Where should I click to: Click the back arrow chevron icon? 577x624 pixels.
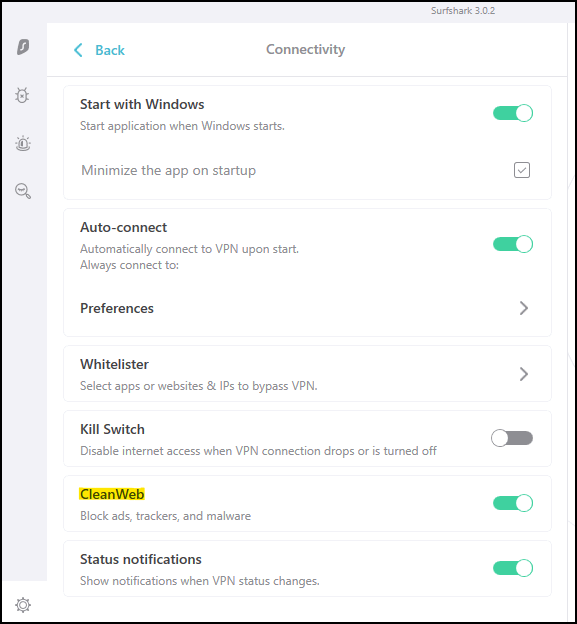pyautogui.click(x=78, y=50)
